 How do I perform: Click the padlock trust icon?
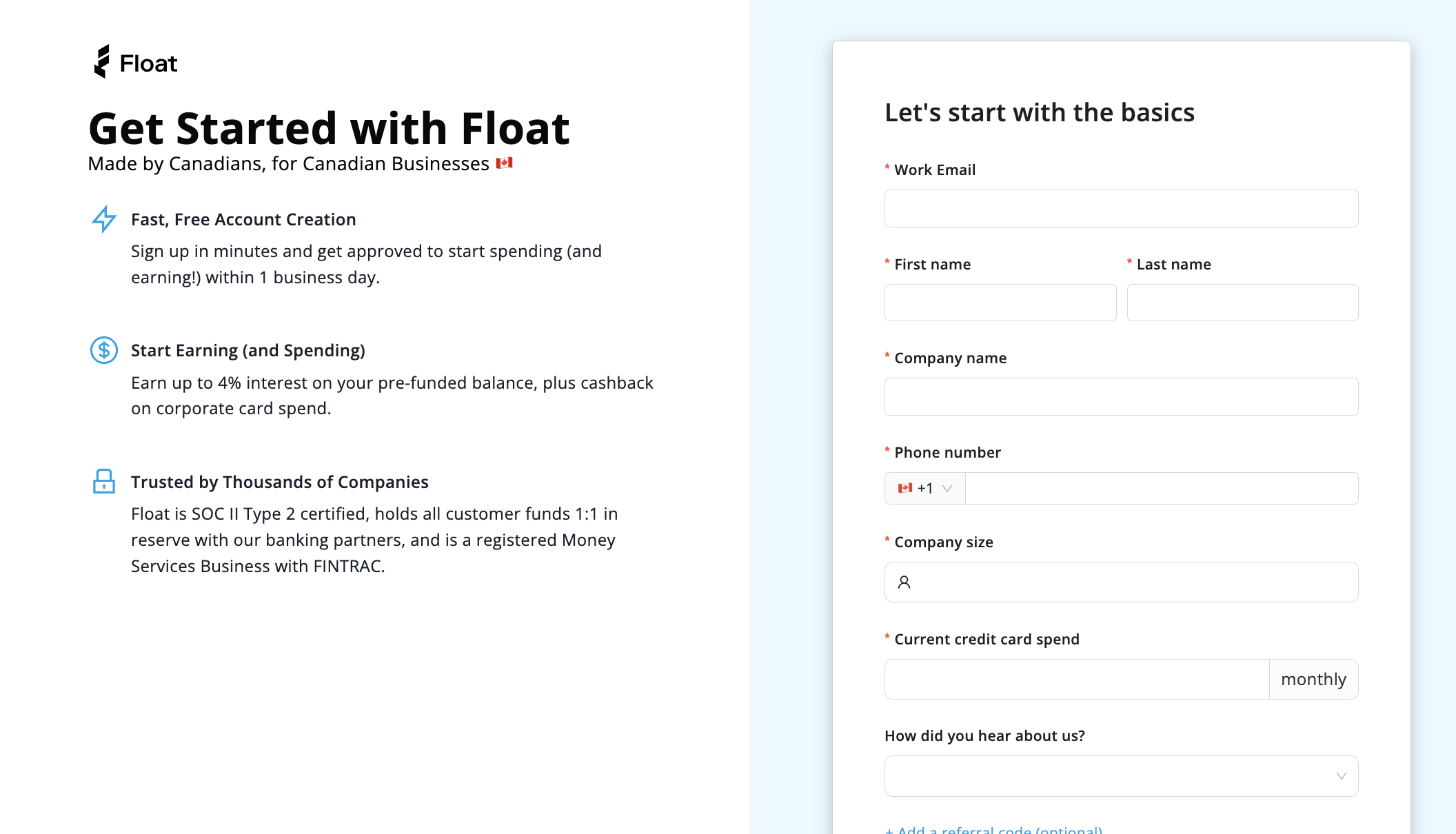(104, 481)
